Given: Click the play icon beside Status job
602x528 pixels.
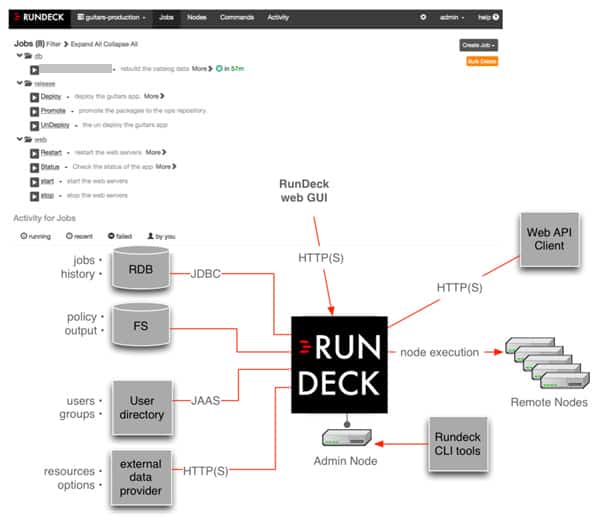Looking at the screenshot, I should [35, 166].
